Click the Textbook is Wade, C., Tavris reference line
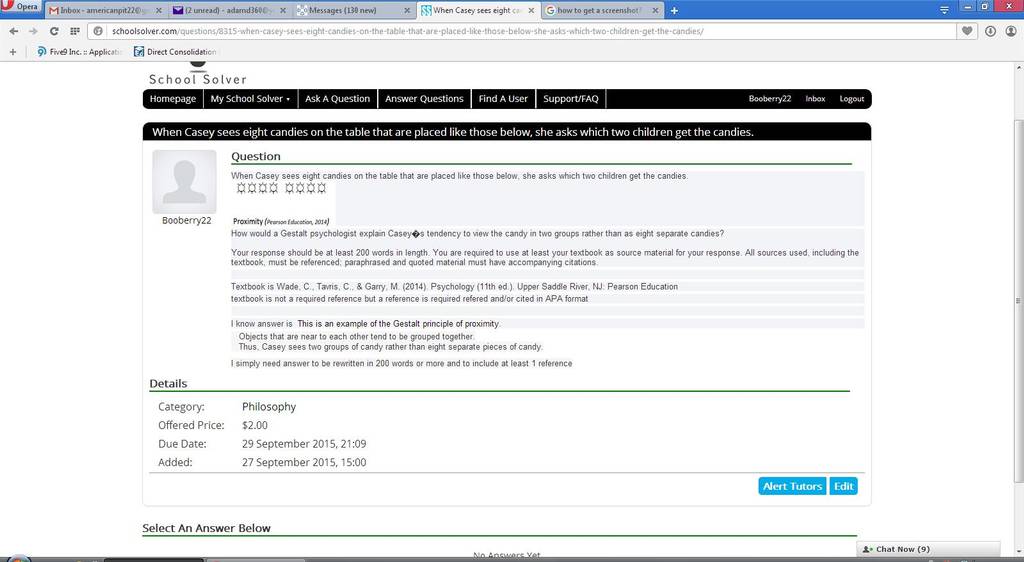This screenshot has width=1024, height=562. pos(455,287)
